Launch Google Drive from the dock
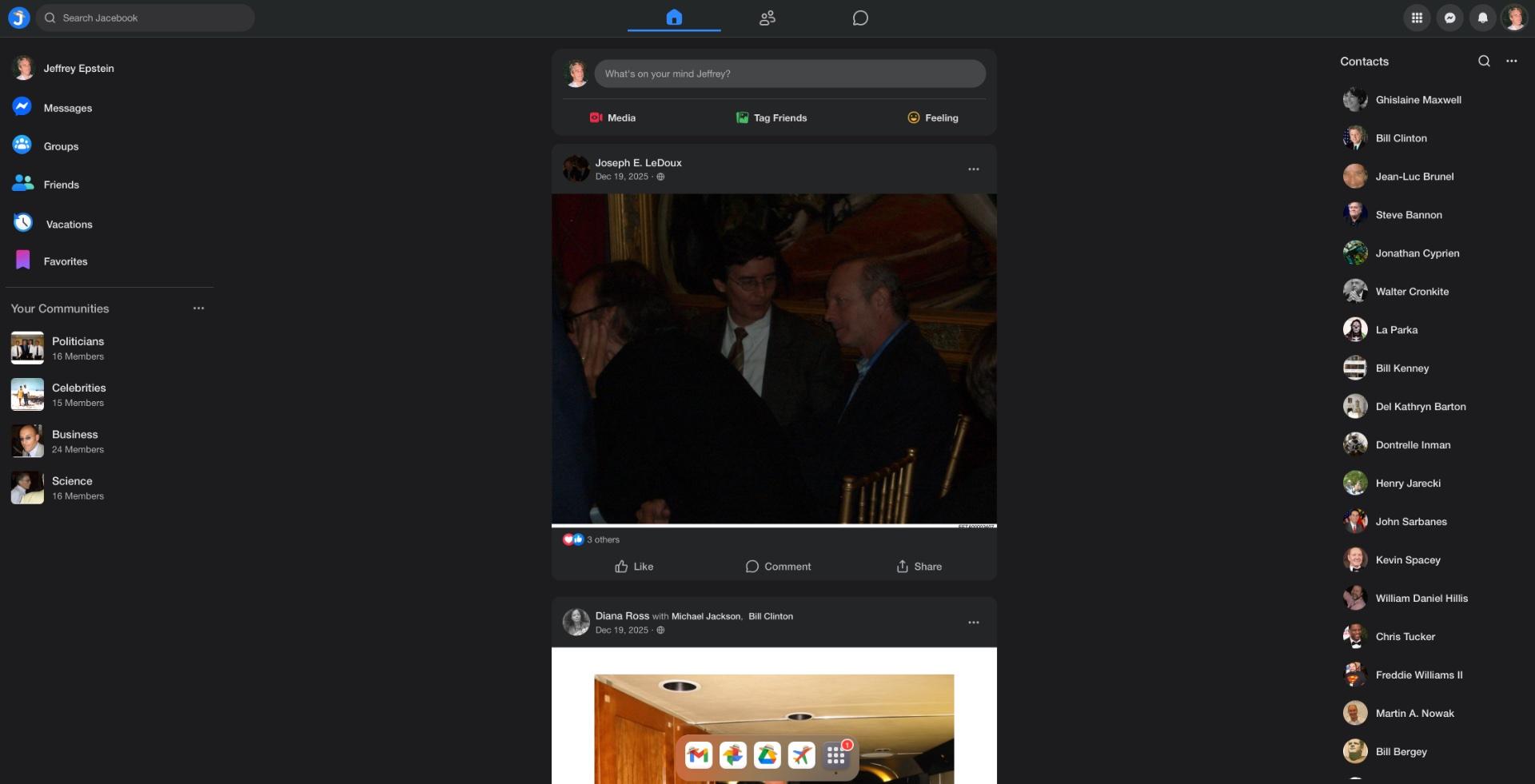1535x784 pixels. tap(767, 755)
